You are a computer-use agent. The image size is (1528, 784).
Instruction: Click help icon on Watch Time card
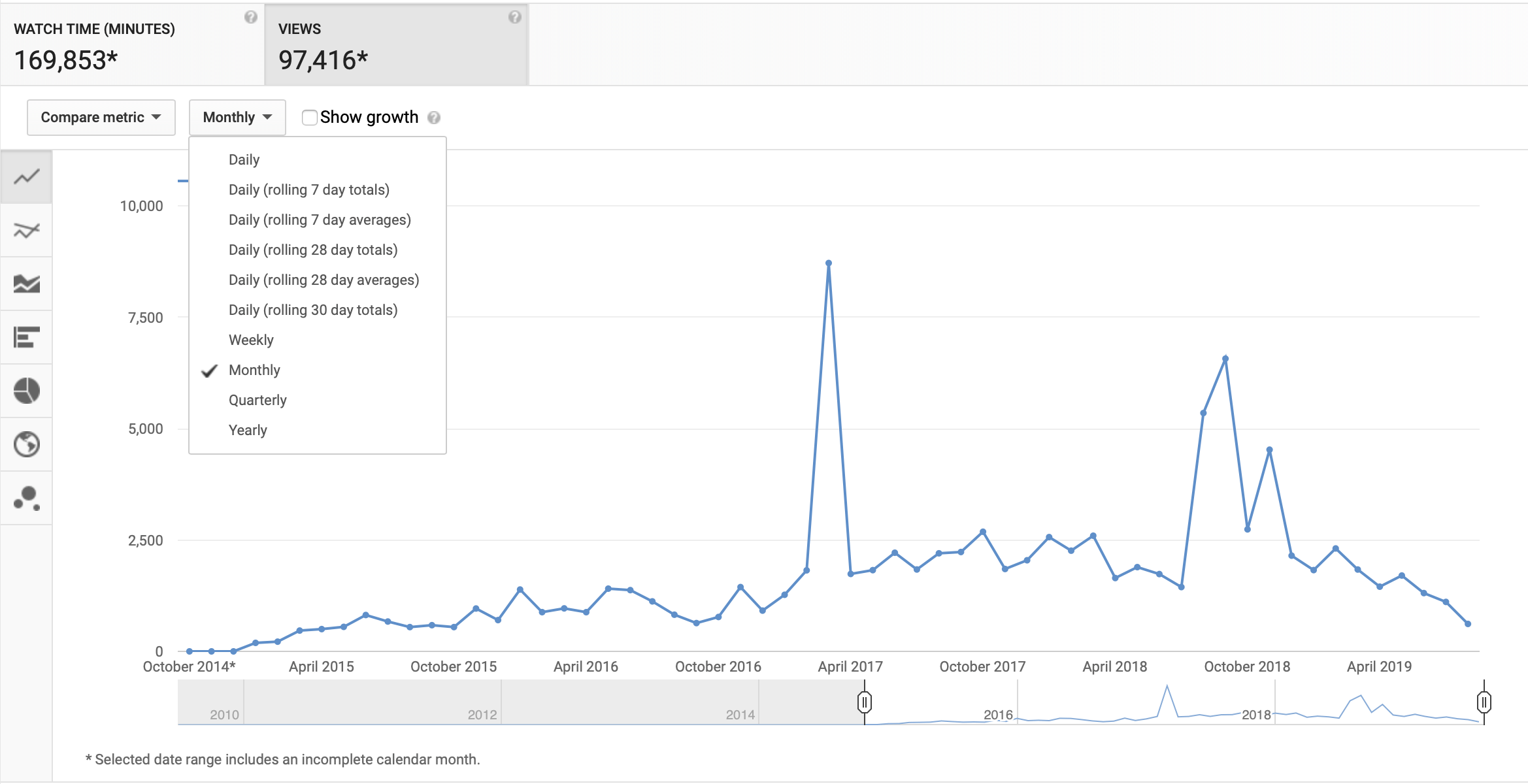[x=250, y=17]
